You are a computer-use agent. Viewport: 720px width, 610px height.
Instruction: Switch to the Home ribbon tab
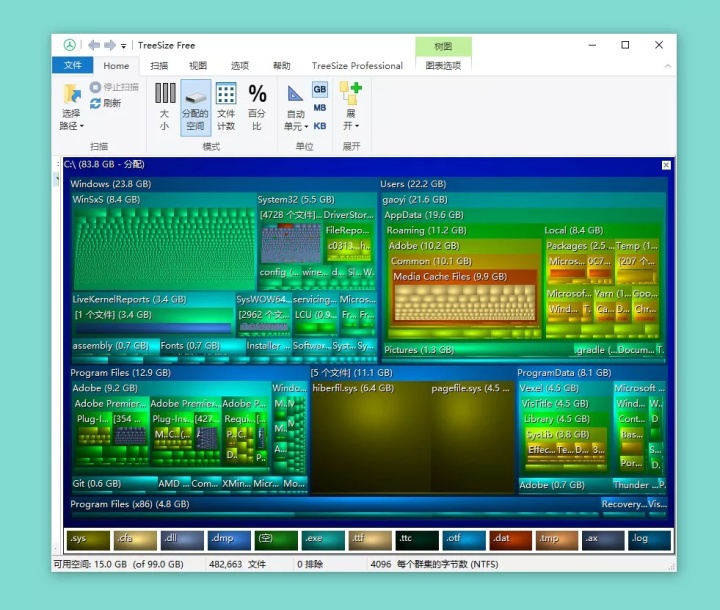(x=116, y=66)
